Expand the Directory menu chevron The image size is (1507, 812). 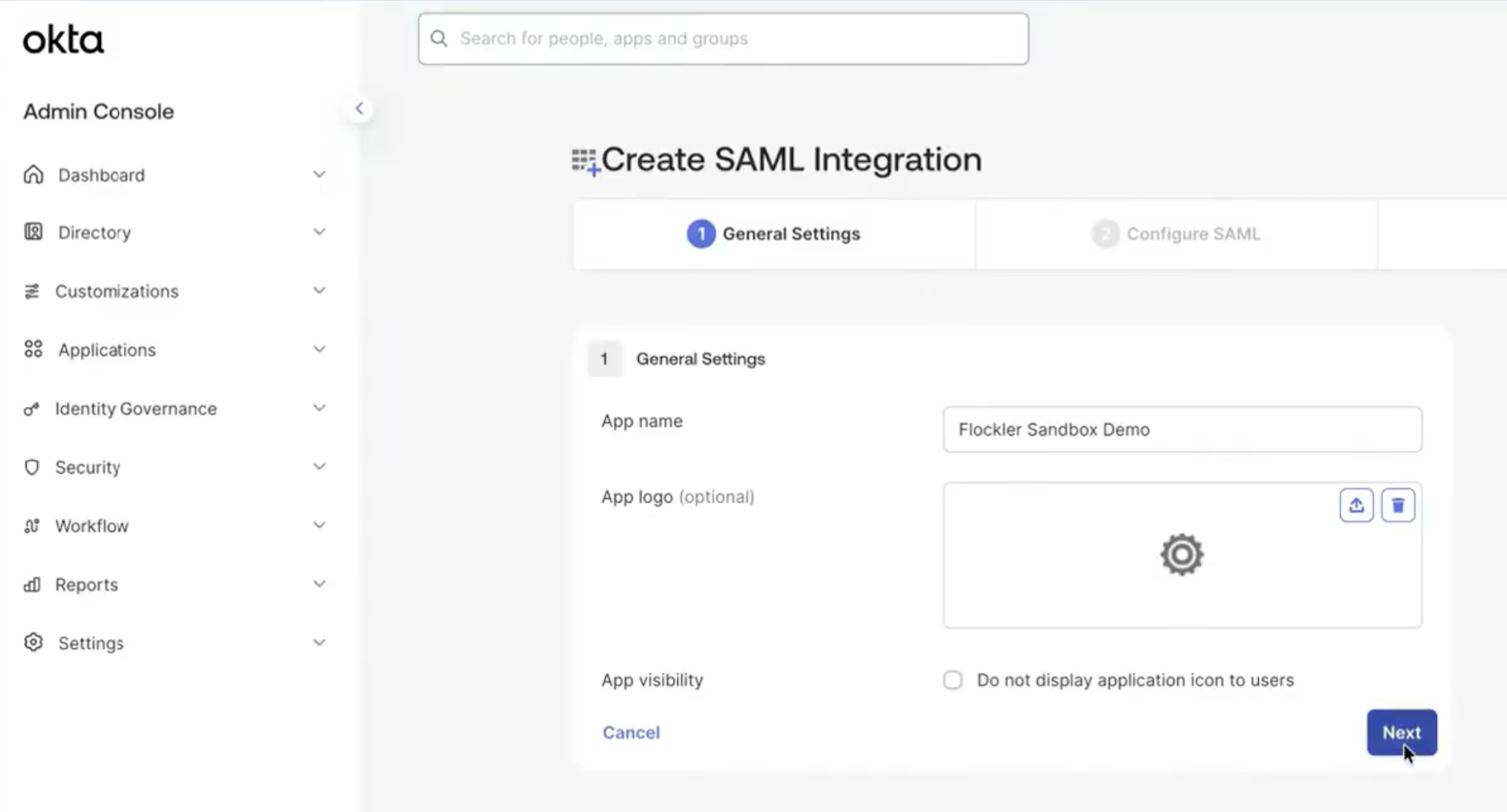[x=320, y=232]
